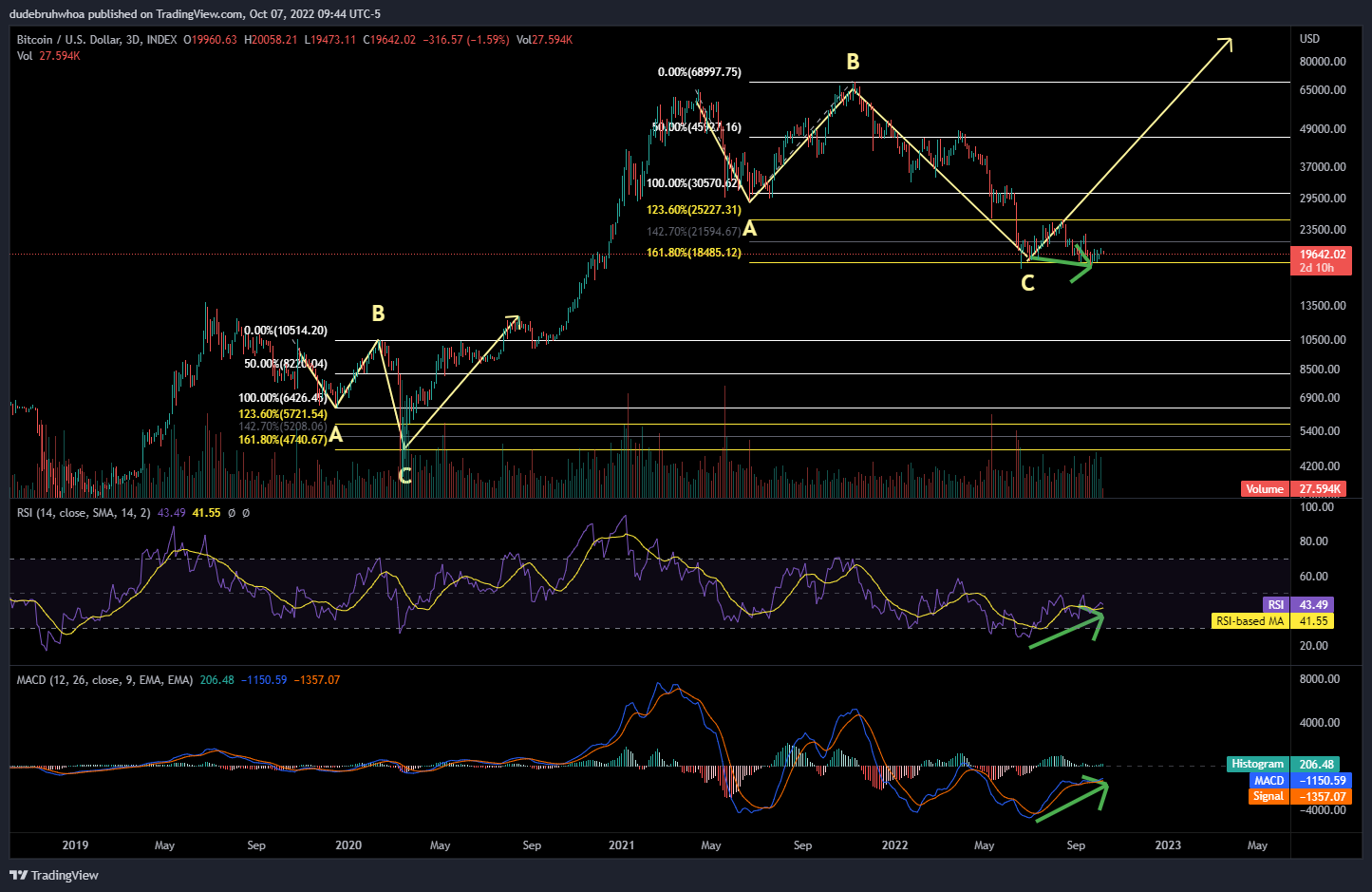Click the -4000.00 label on the MACD axis
The image size is (1372, 892).
pyautogui.click(x=1323, y=810)
